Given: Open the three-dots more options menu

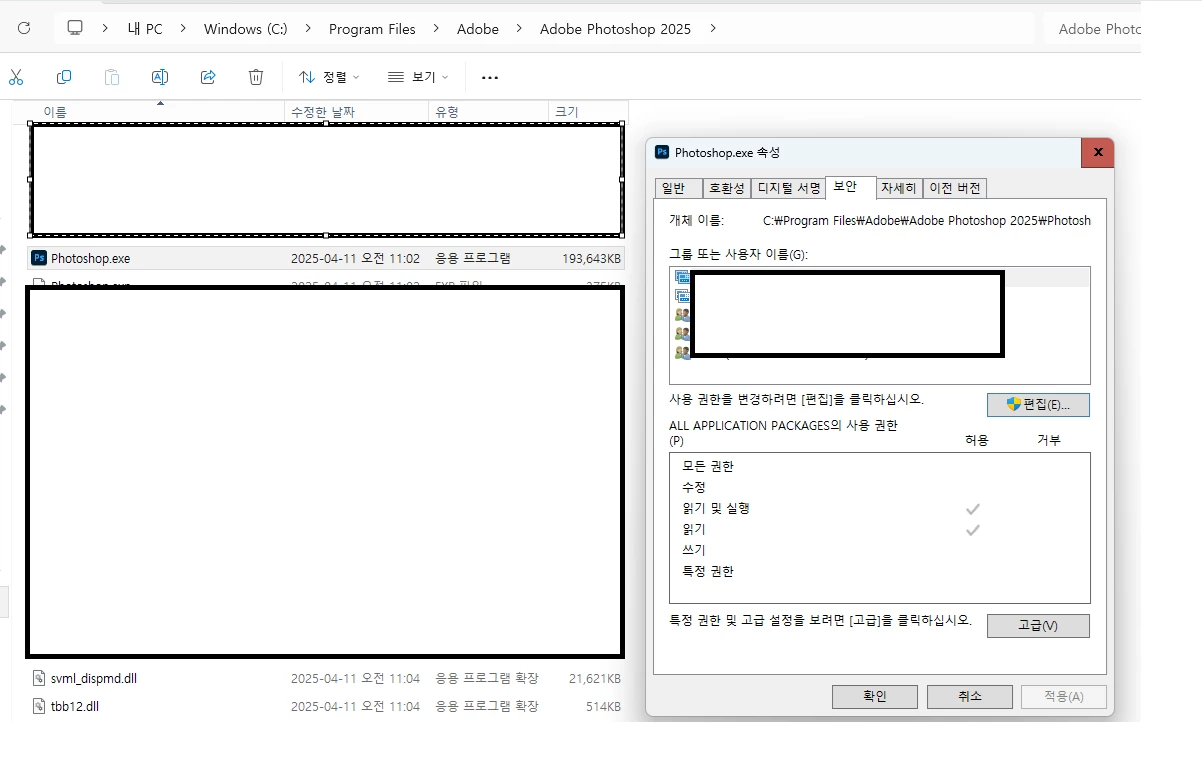Looking at the screenshot, I should coord(489,77).
